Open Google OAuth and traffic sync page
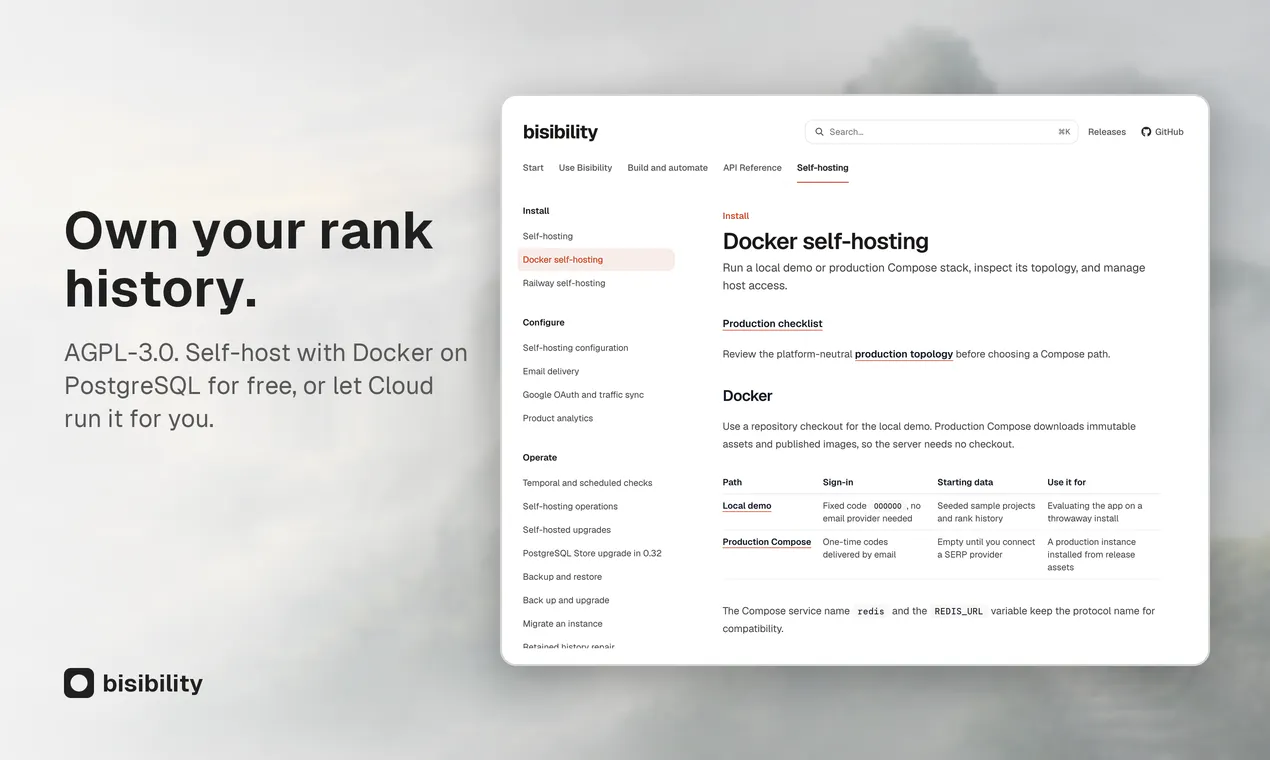 coord(583,395)
